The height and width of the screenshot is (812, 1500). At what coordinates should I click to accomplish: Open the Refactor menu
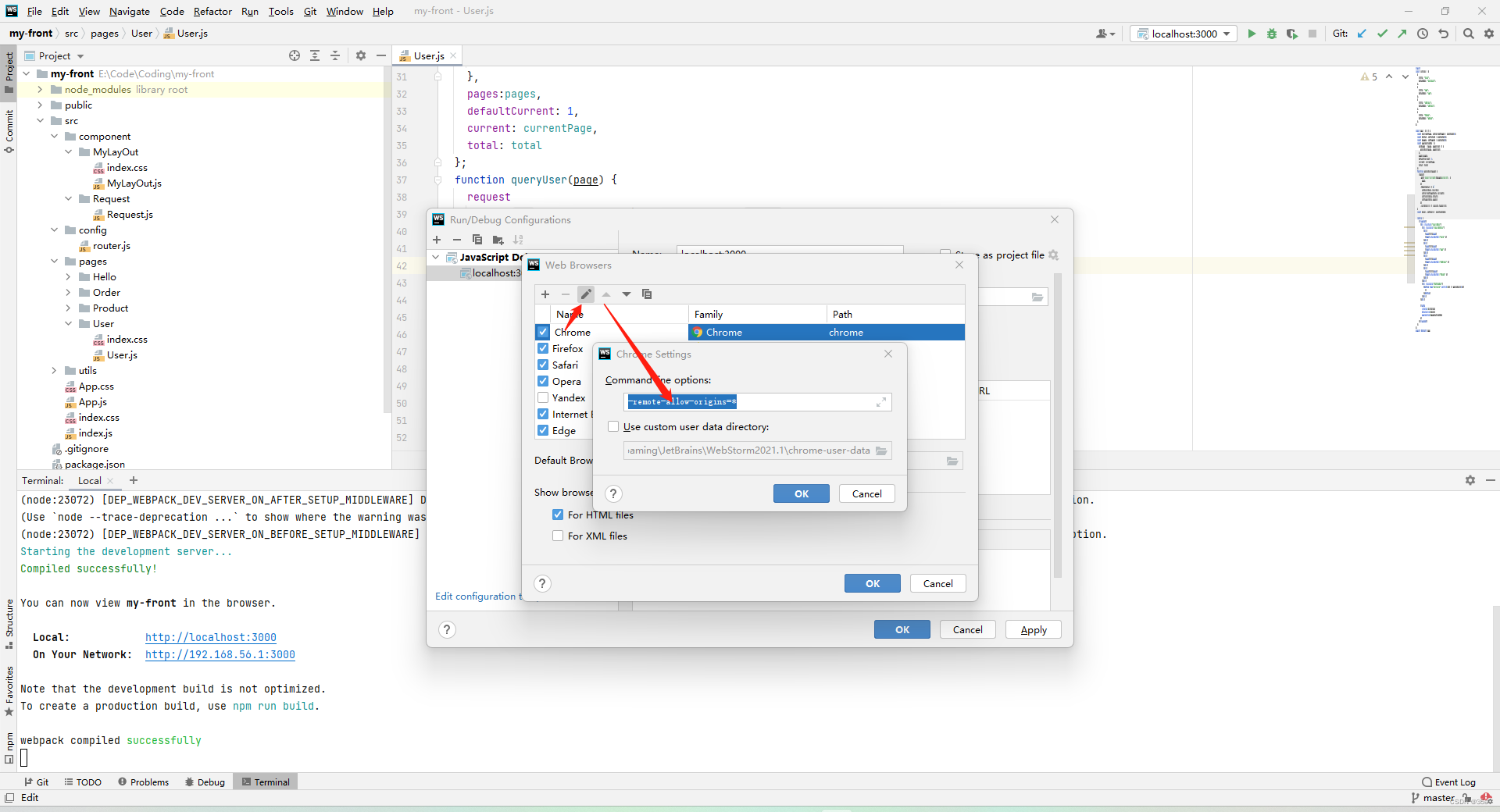point(212,11)
